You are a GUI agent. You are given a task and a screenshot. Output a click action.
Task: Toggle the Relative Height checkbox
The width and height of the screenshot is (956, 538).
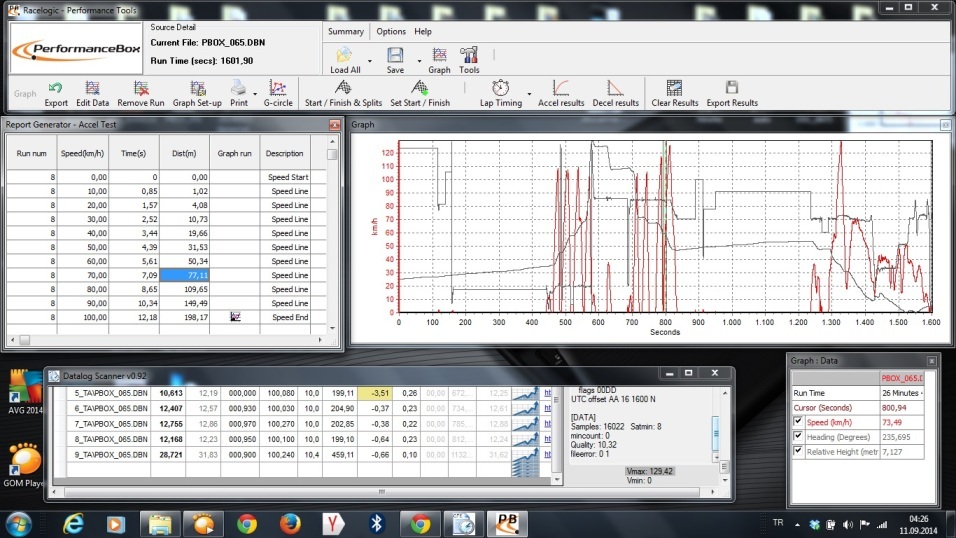point(797,451)
